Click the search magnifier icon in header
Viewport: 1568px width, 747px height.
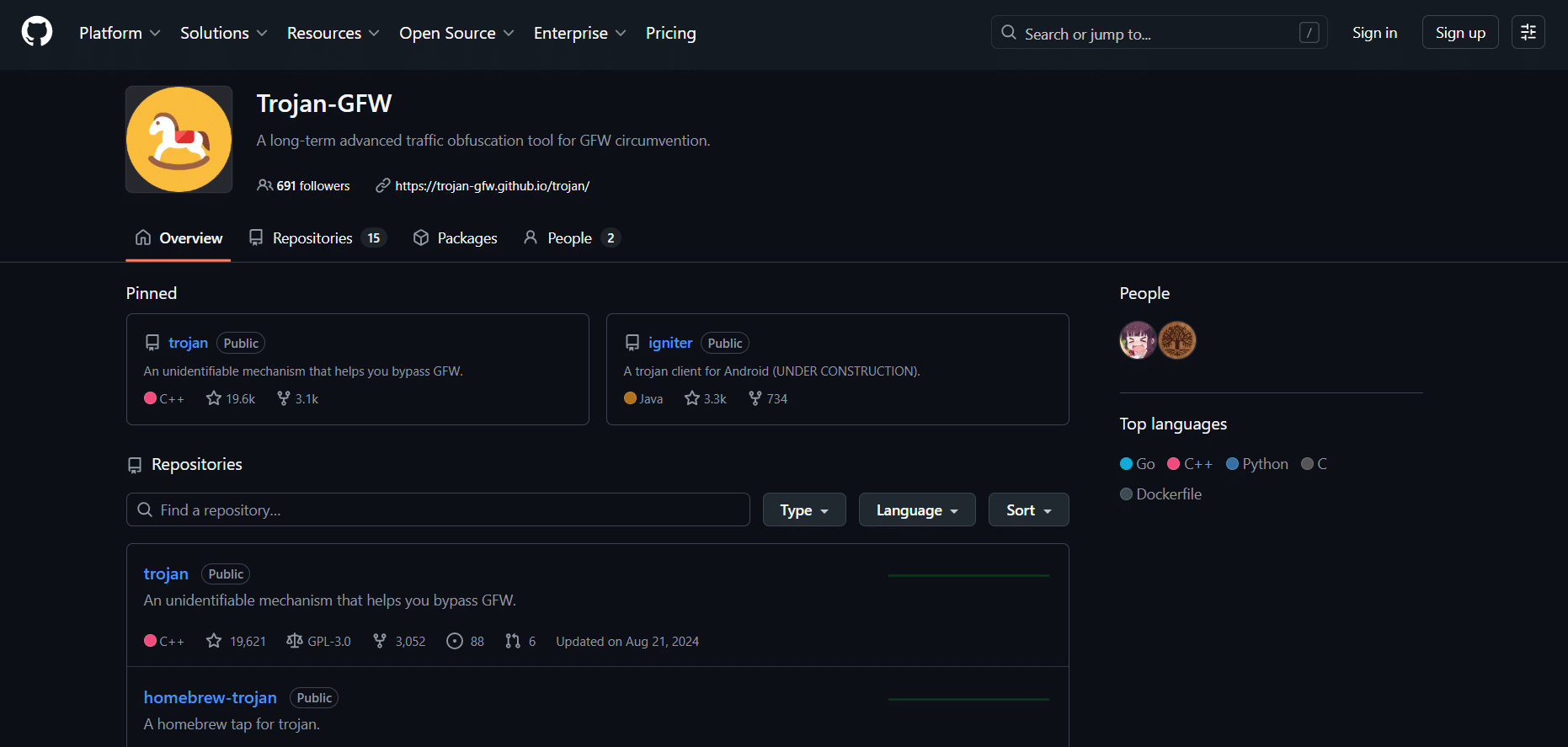1008,33
